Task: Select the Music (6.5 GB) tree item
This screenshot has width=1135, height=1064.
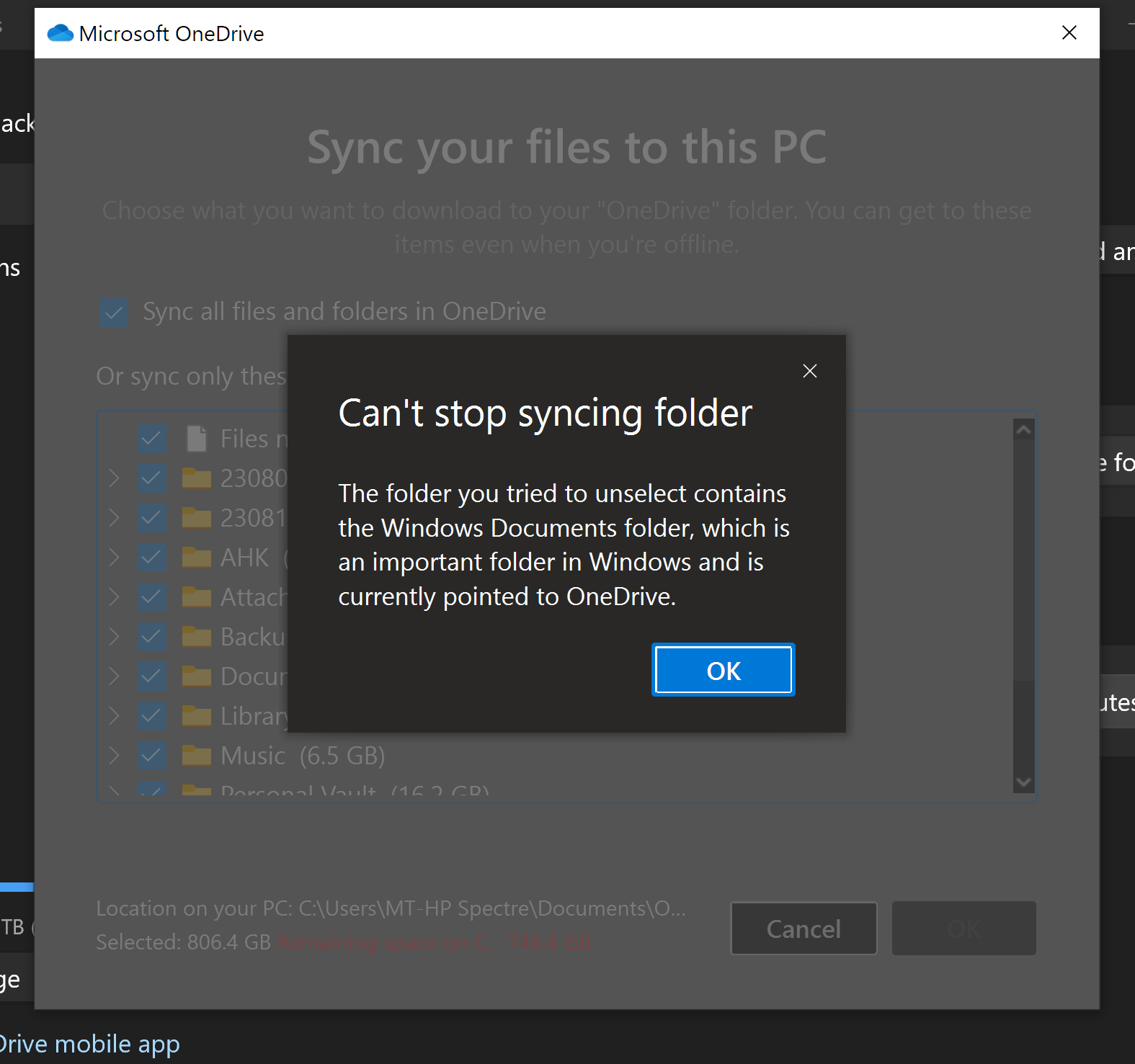Action: (x=303, y=755)
